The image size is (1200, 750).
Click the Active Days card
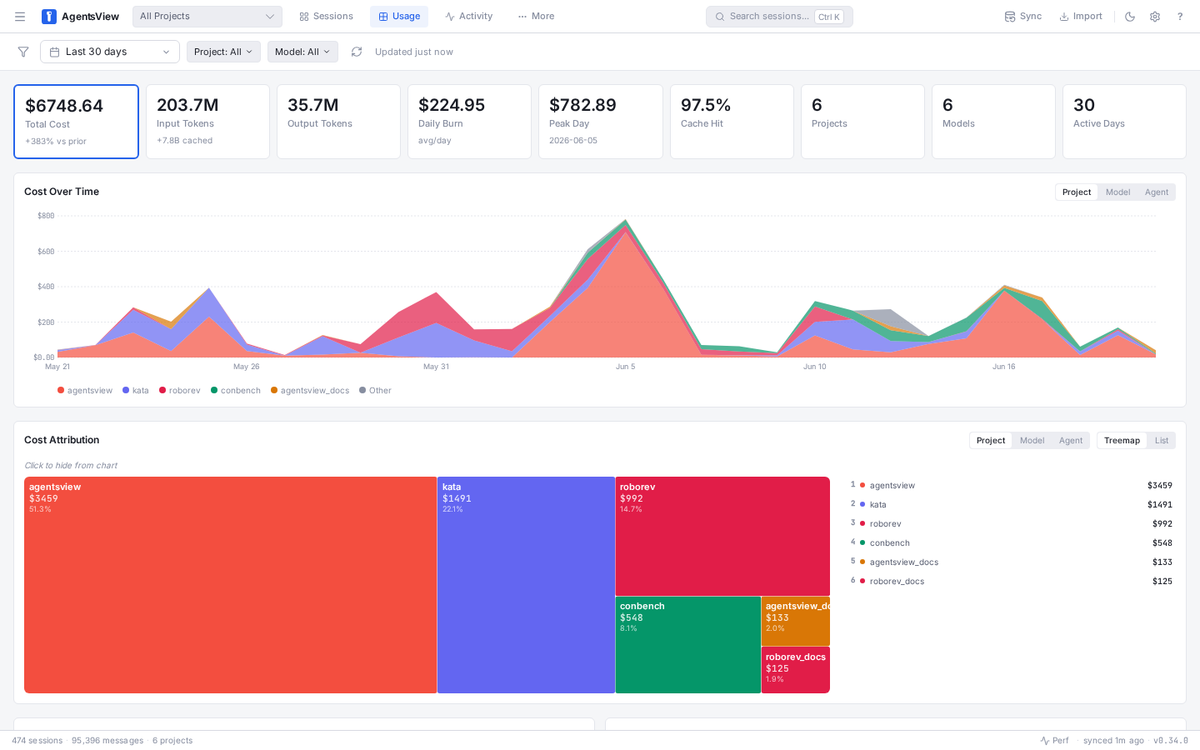[1125, 122]
